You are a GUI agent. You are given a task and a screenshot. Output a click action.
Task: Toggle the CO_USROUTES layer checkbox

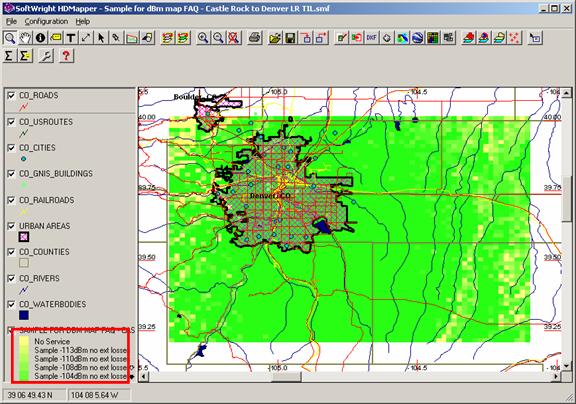[11, 122]
